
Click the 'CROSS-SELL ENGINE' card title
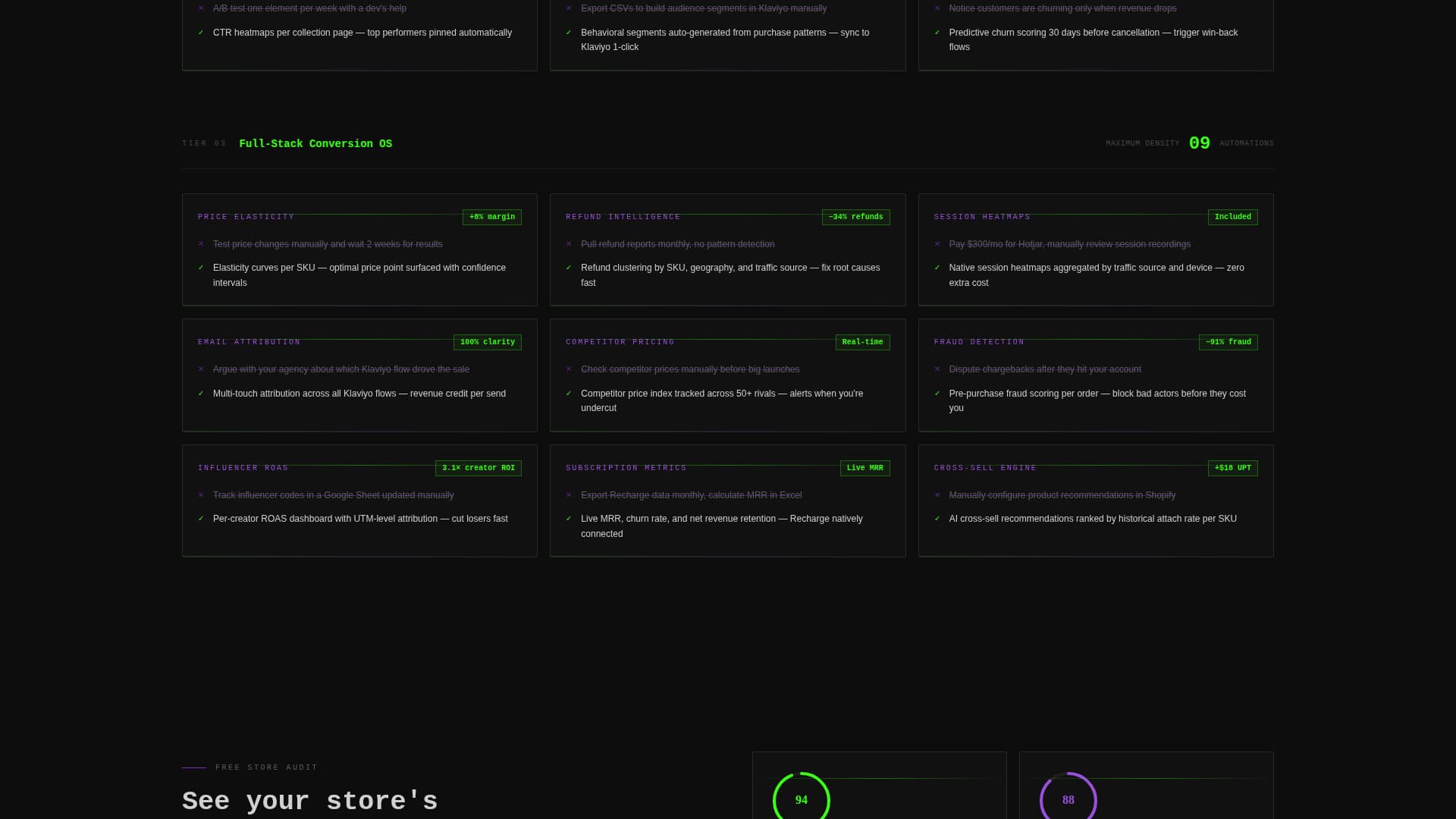click(985, 468)
